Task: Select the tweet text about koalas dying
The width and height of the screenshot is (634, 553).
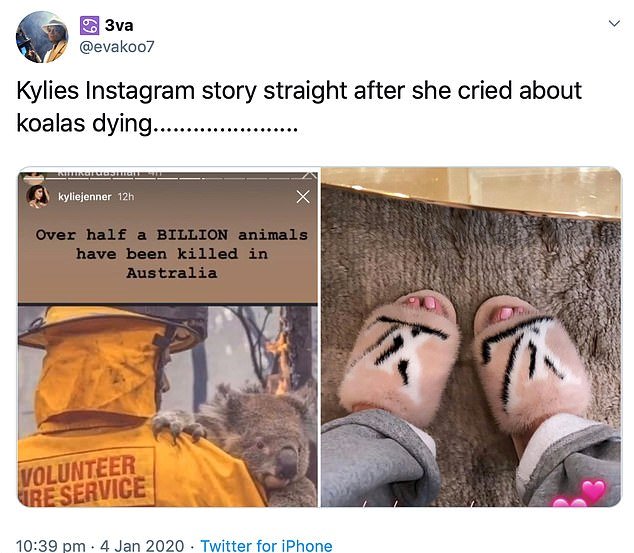Action: (x=299, y=107)
